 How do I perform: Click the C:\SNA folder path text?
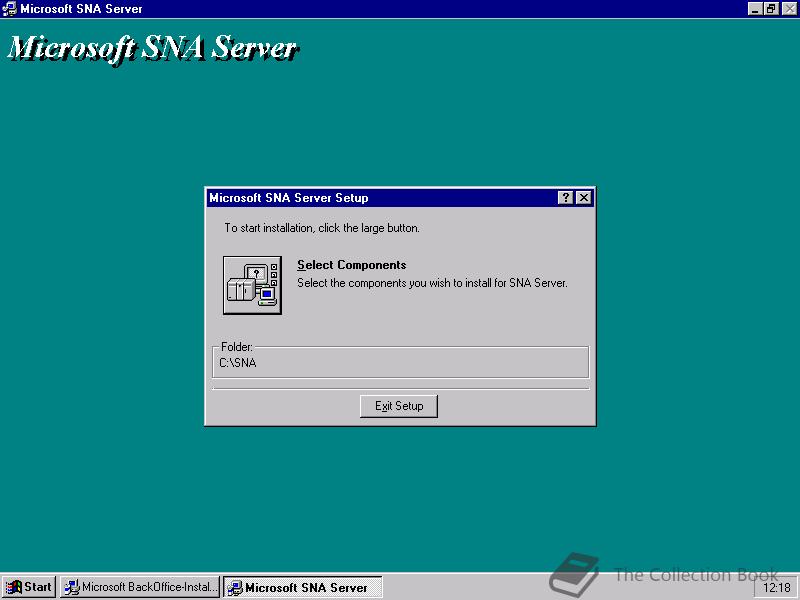click(237, 363)
